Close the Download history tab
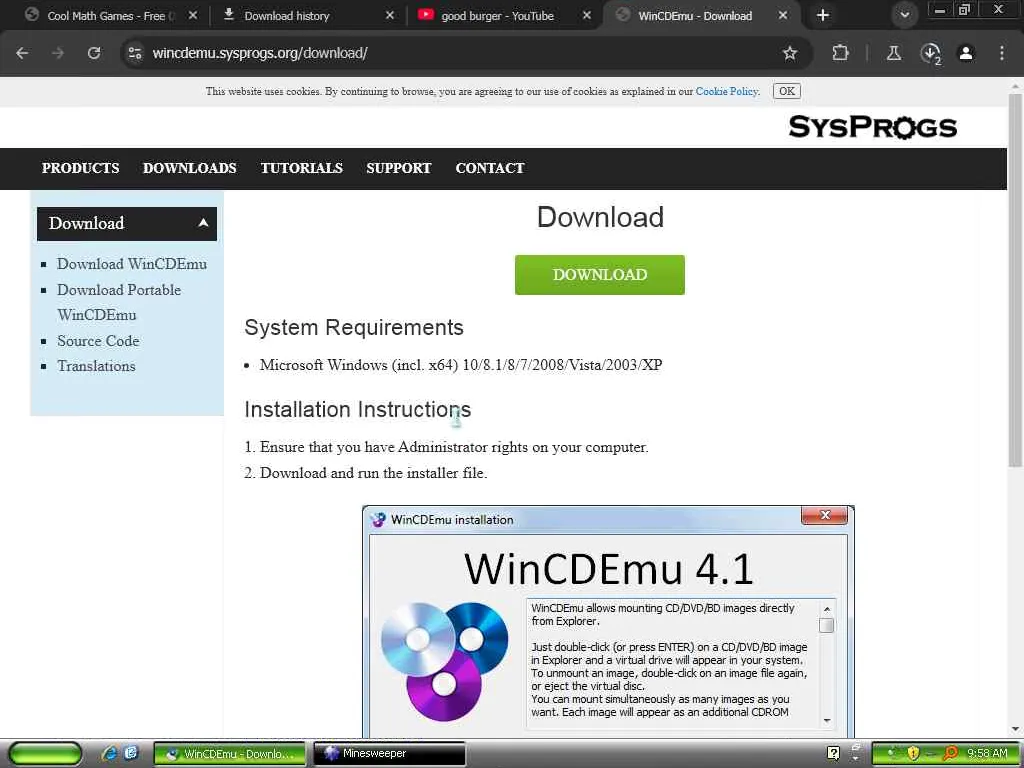 pyautogui.click(x=390, y=15)
